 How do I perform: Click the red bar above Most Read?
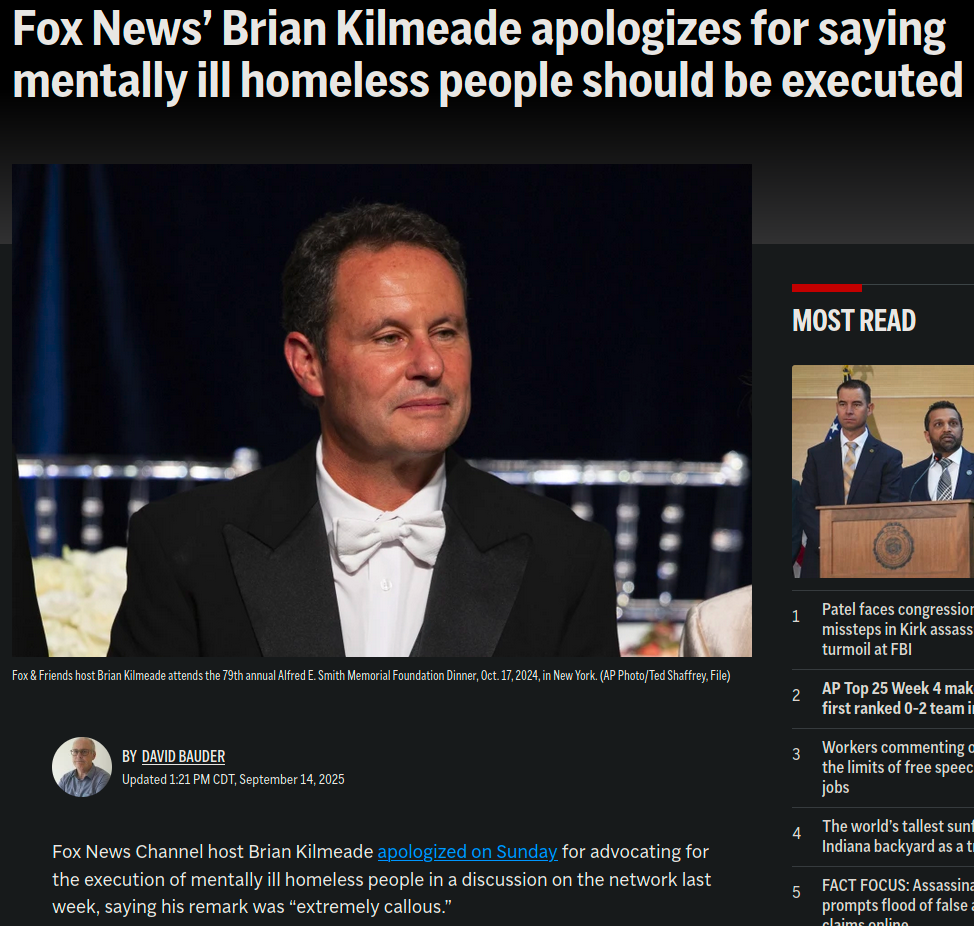827,288
